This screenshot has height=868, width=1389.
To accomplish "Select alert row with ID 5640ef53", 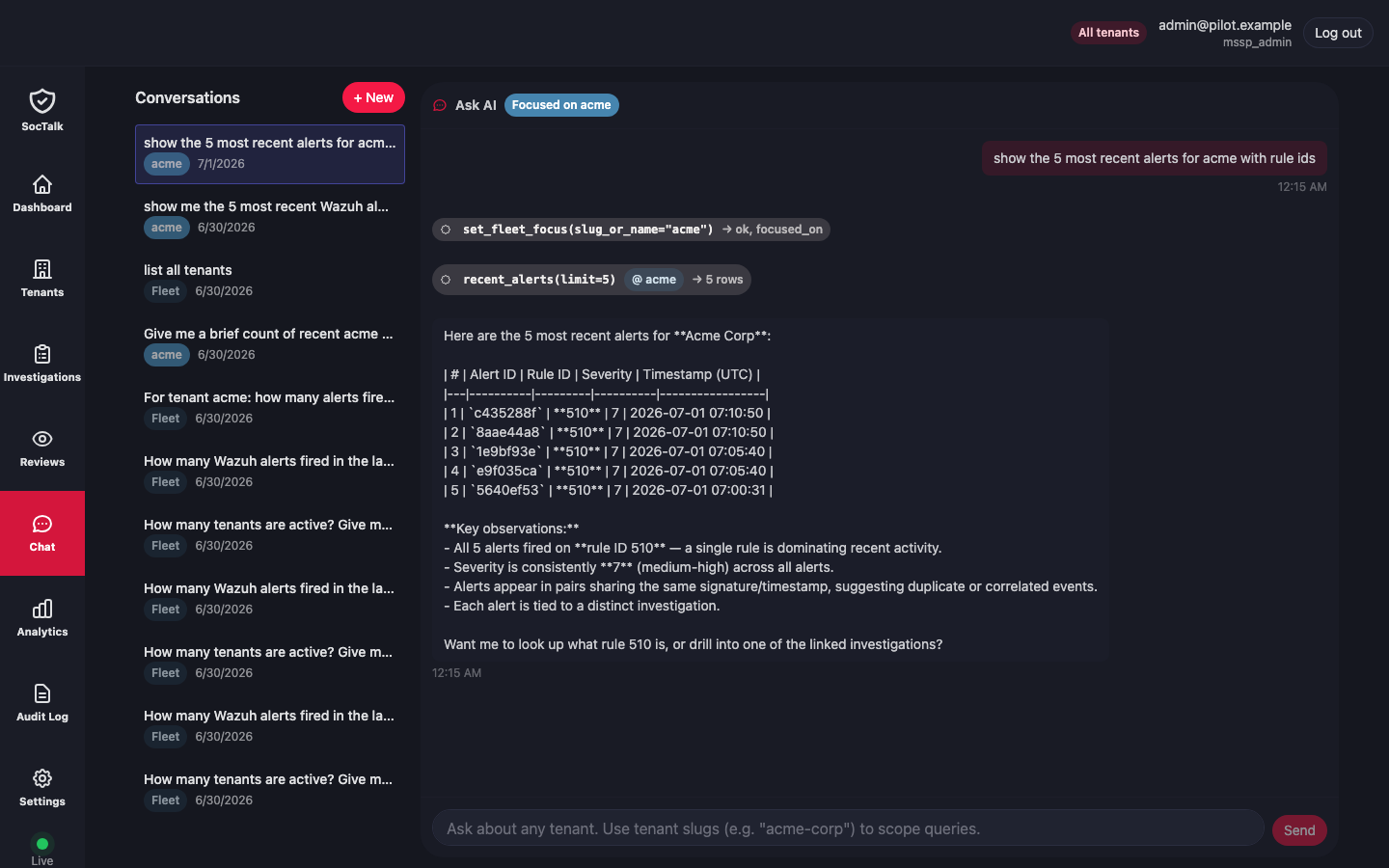I will click(x=609, y=490).
